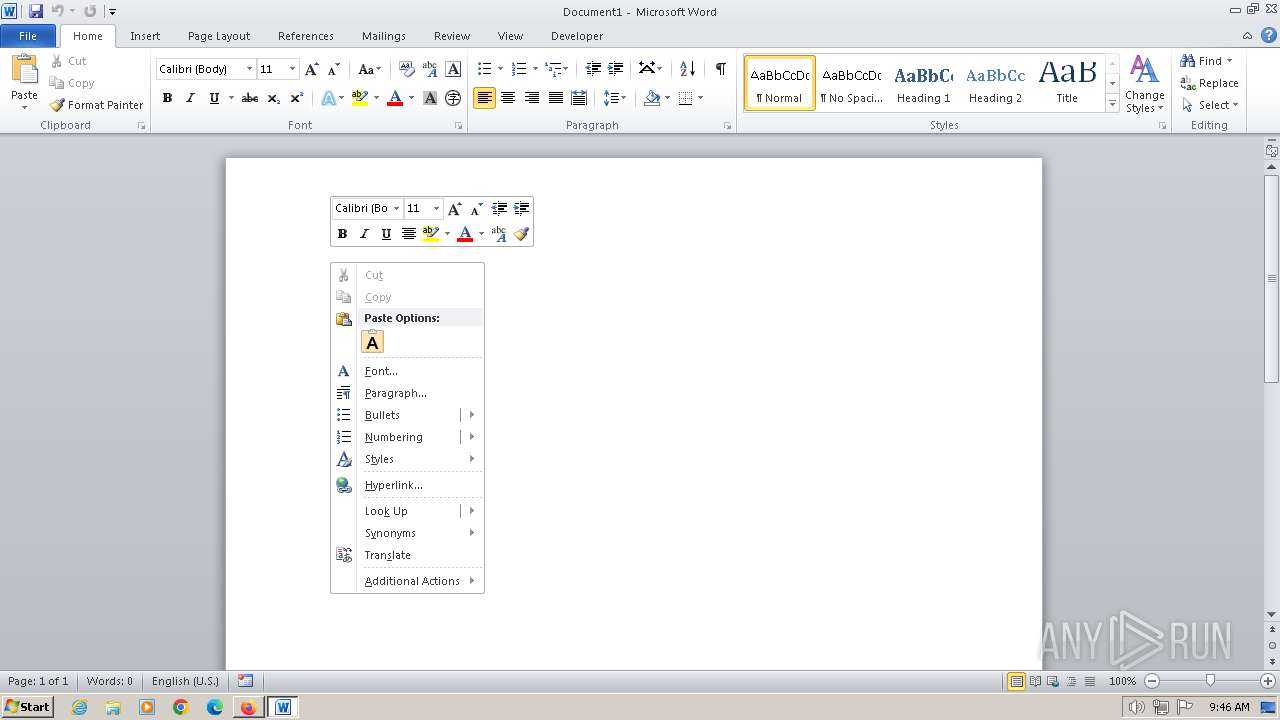Toggle Italic in the ribbon
Image resolution: width=1280 pixels, height=720 pixels.
click(190, 98)
